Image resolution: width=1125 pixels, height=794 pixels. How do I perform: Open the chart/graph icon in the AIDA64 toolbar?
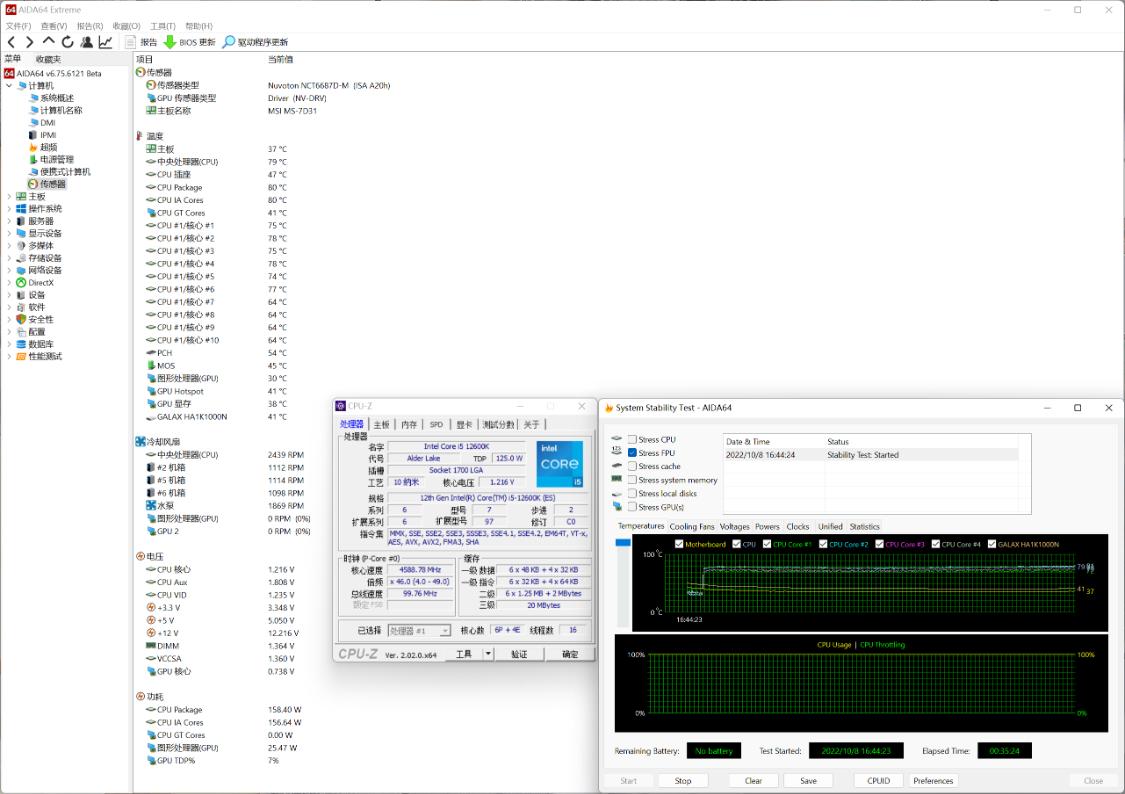[105, 42]
